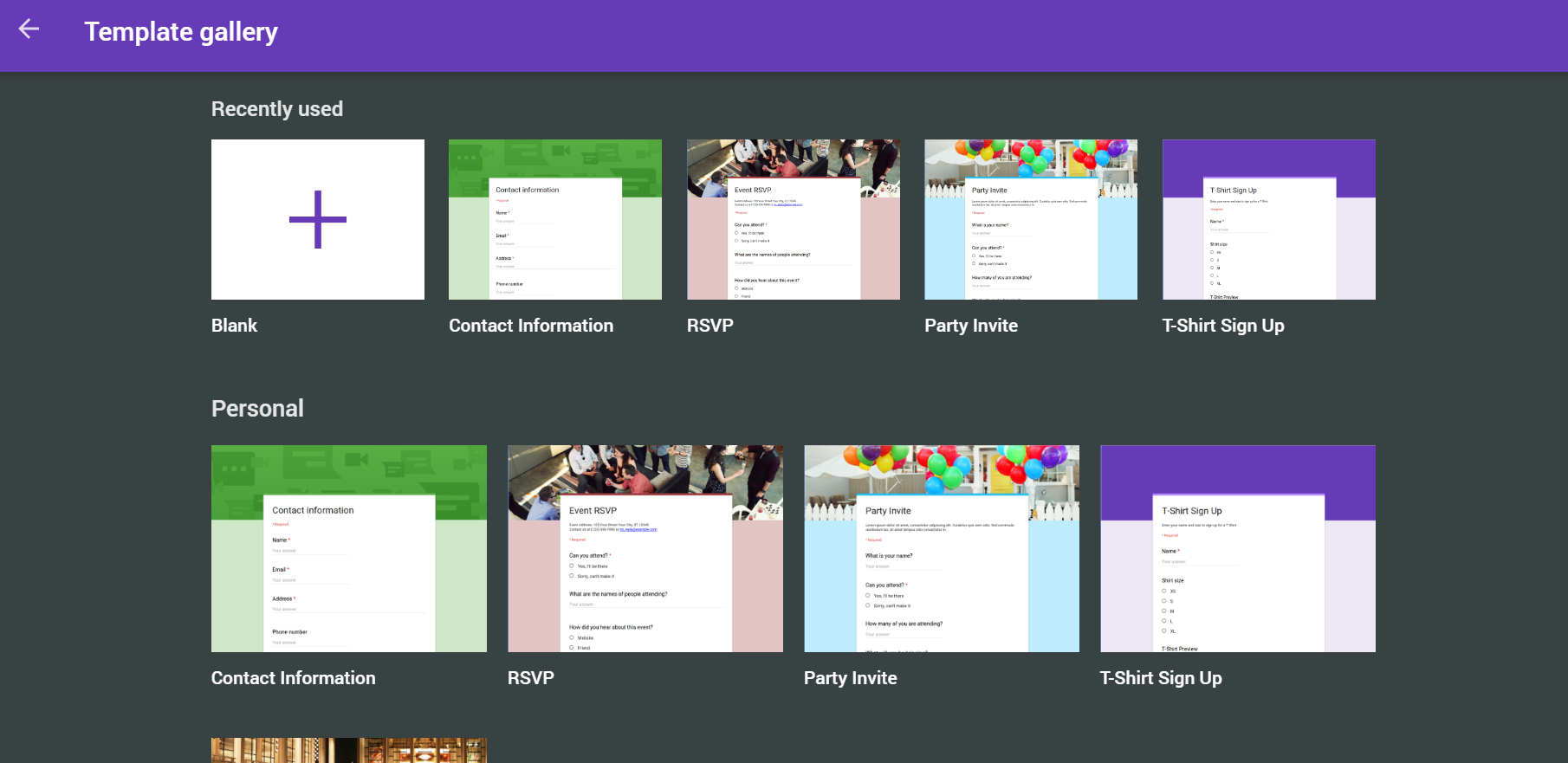The width and height of the screenshot is (1568, 763).
Task: Choose T-Shirt Sign Up thumbnail under Recently used
Action: (1268, 219)
